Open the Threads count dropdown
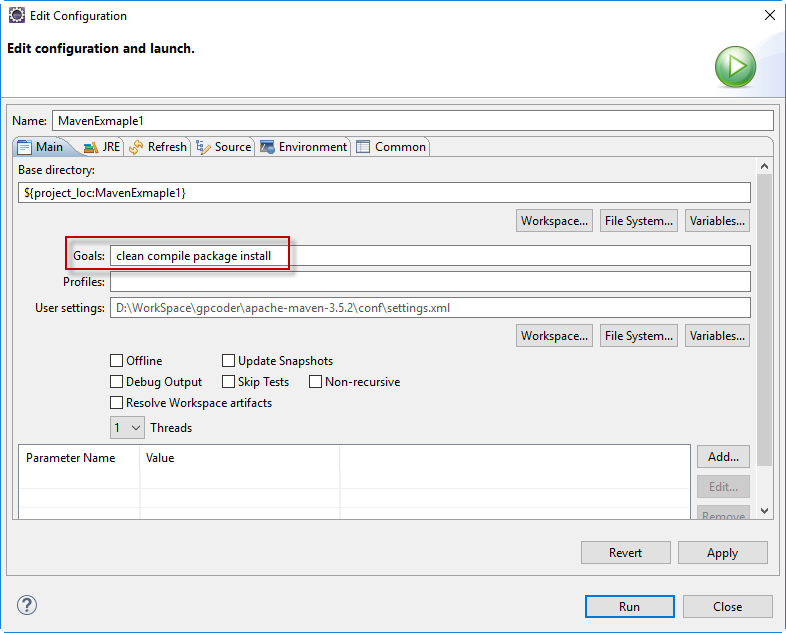 tap(127, 428)
